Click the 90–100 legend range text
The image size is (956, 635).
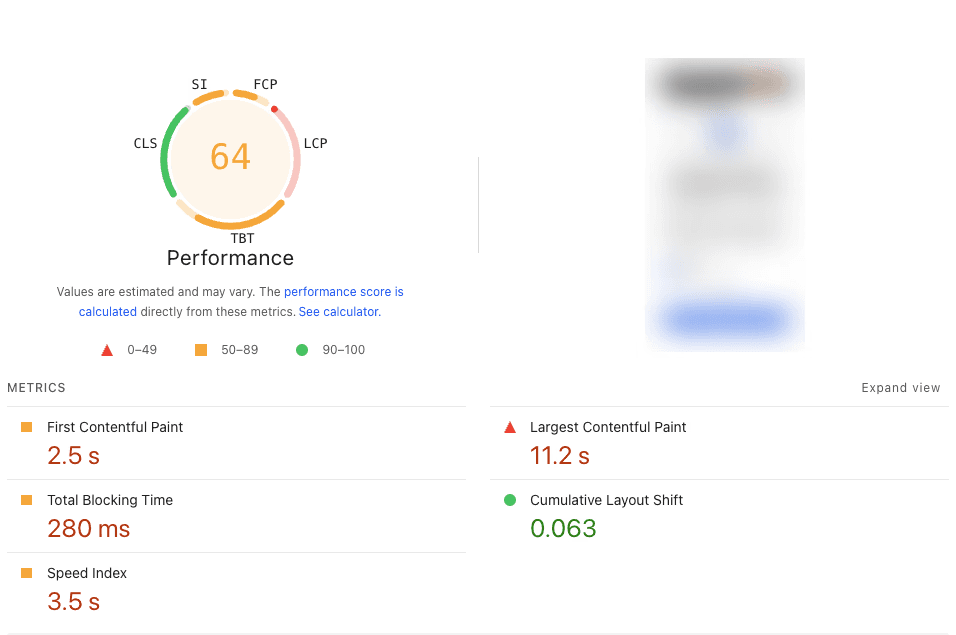click(344, 350)
